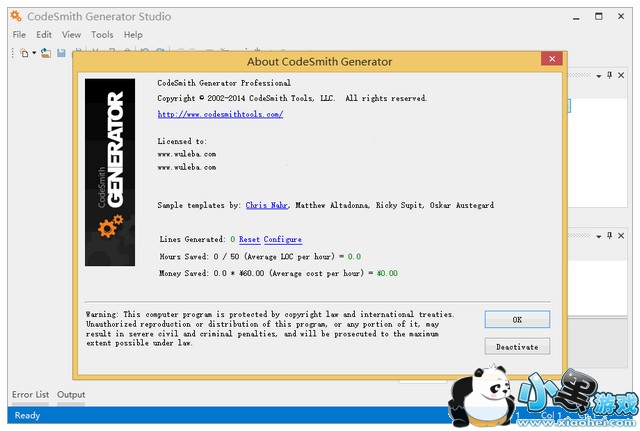Screen dimensions: 640x431
Task: Maximize the CodeSmith Generator Studio window
Action: tap(598, 16)
